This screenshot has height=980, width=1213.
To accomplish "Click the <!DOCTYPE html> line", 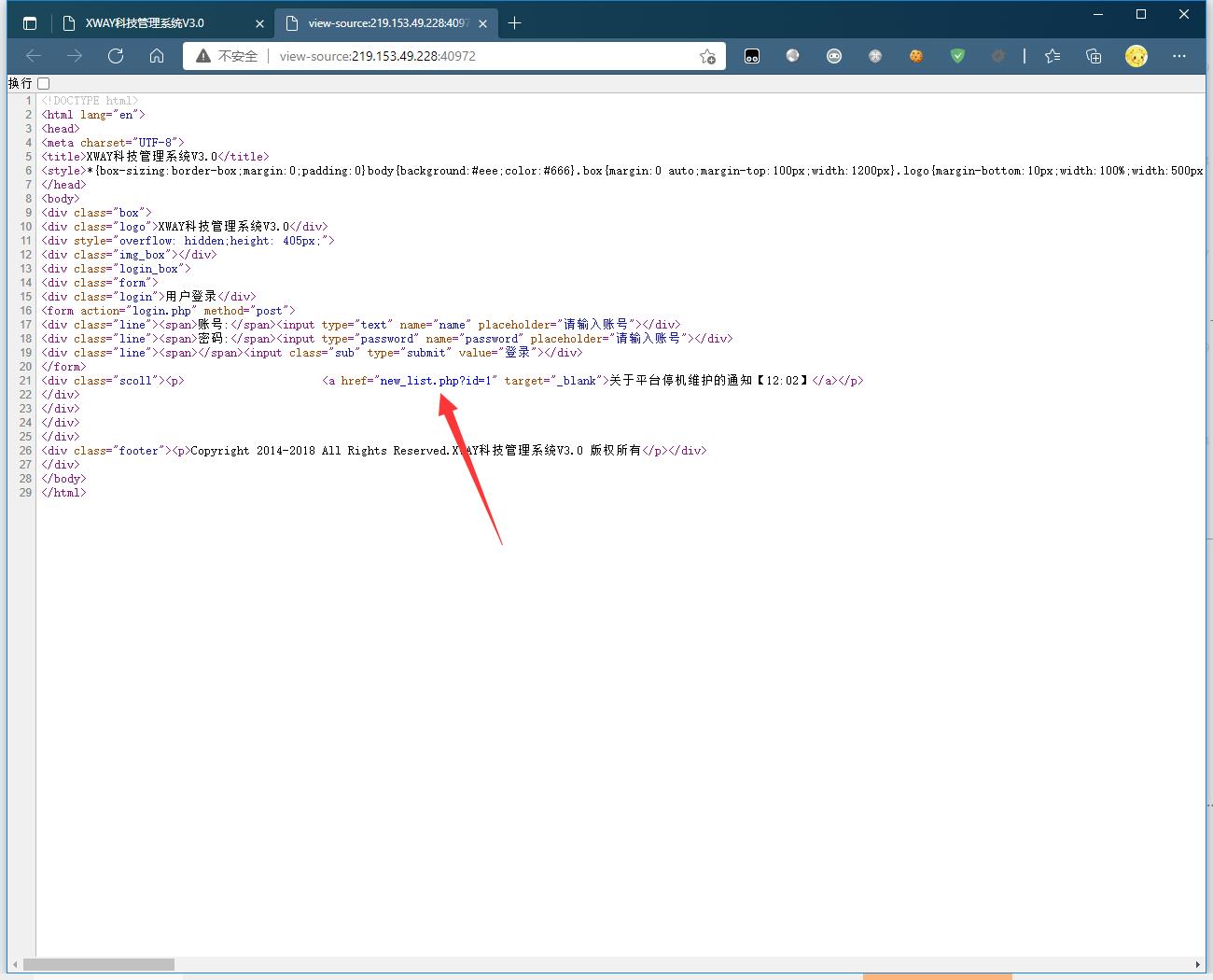I will [x=90, y=101].
